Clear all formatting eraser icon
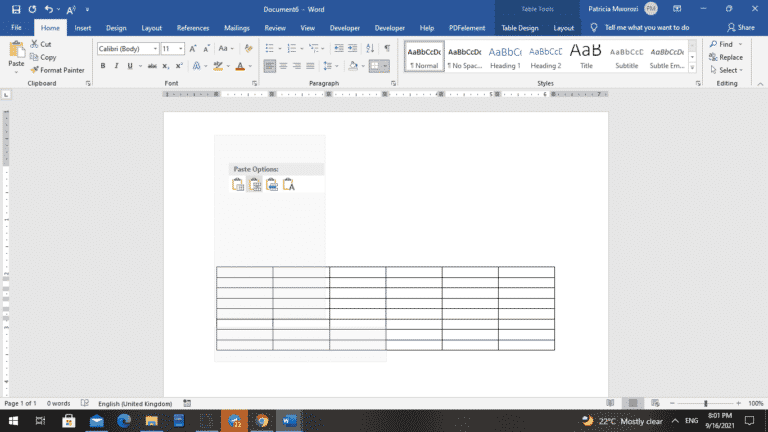The image size is (768, 432). click(x=248, y=48)
